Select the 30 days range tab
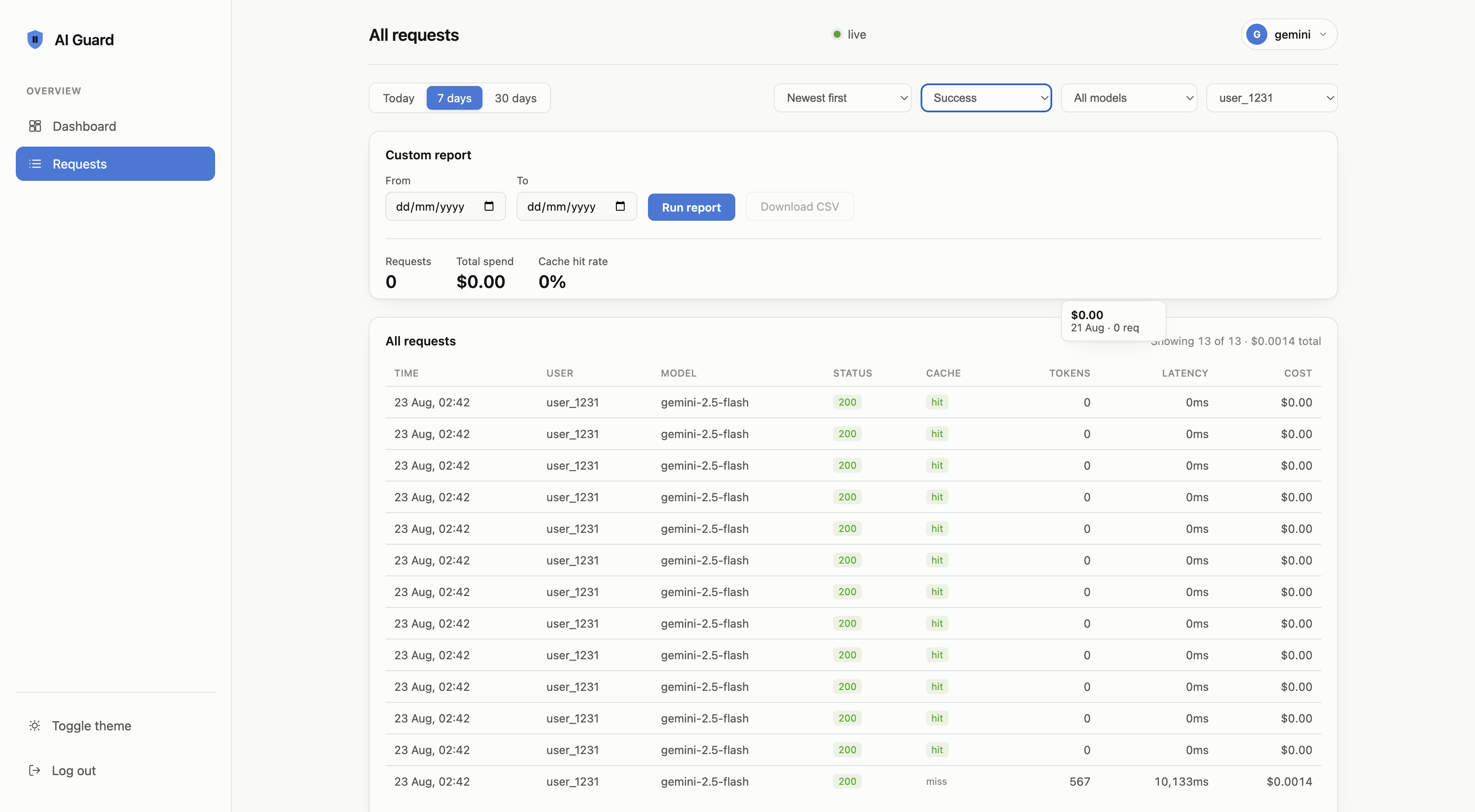Viewport: 1475px width, 812px height. coord(515,98)
